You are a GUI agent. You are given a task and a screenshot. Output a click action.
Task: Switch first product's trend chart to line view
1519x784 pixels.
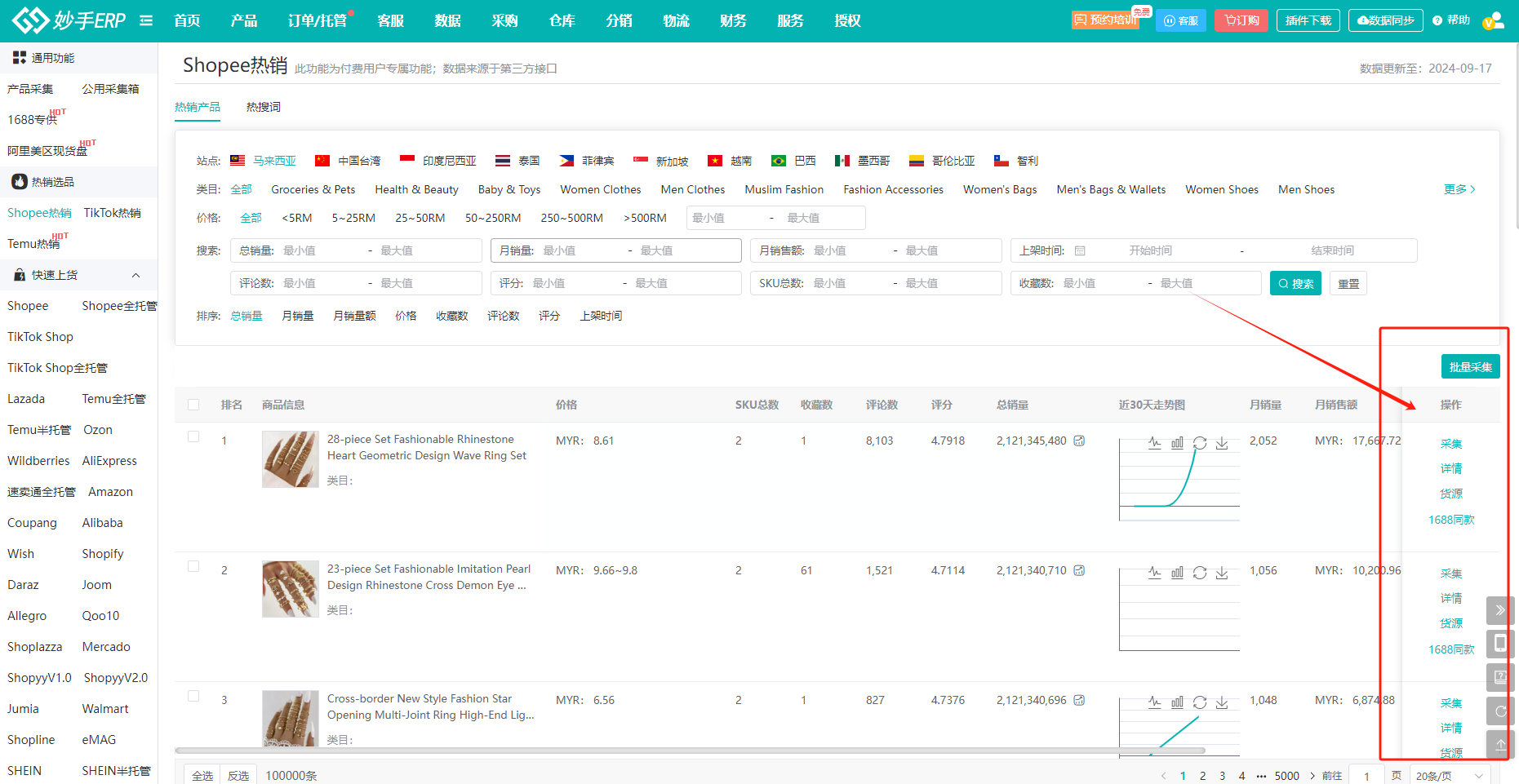(x=1154, y=443)
